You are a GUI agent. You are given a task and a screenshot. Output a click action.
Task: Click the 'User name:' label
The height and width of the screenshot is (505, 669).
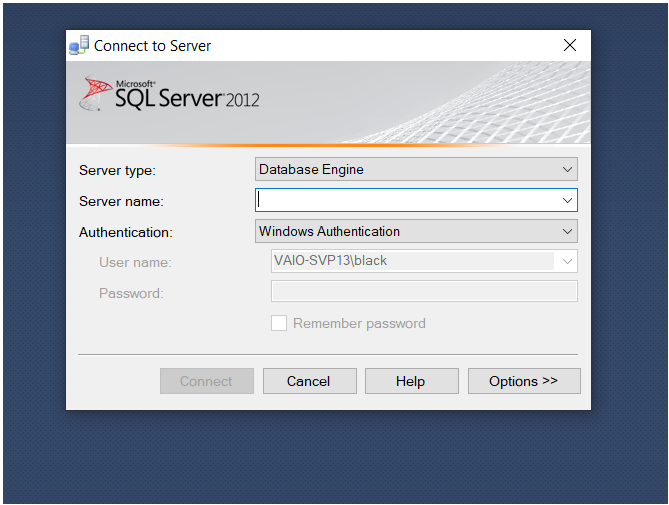click(x=135, y=262)
